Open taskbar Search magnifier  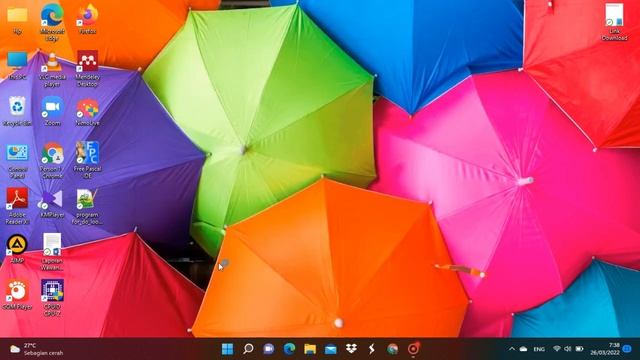coord(248,349)
